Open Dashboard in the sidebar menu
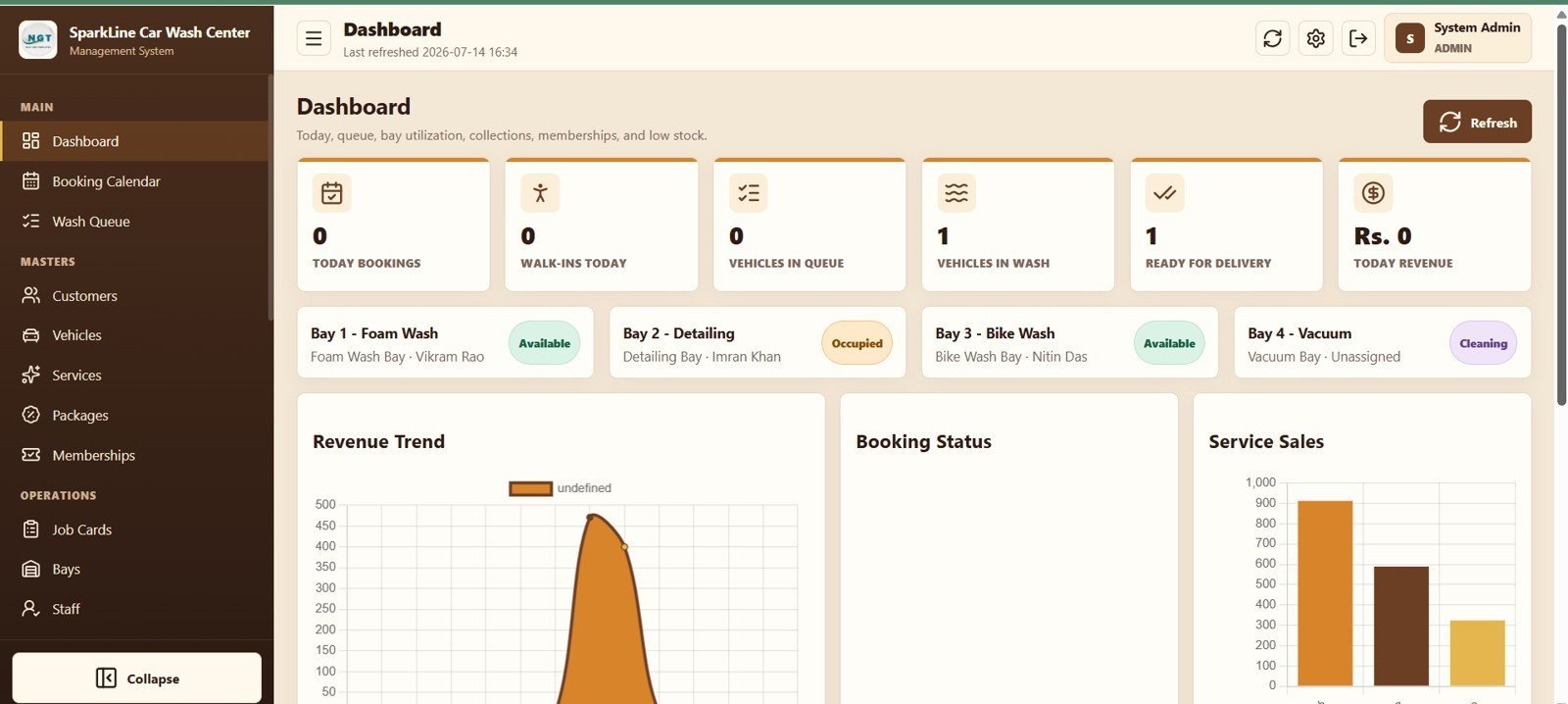Screen dimensions: 1568x704 tap(134, 141)
